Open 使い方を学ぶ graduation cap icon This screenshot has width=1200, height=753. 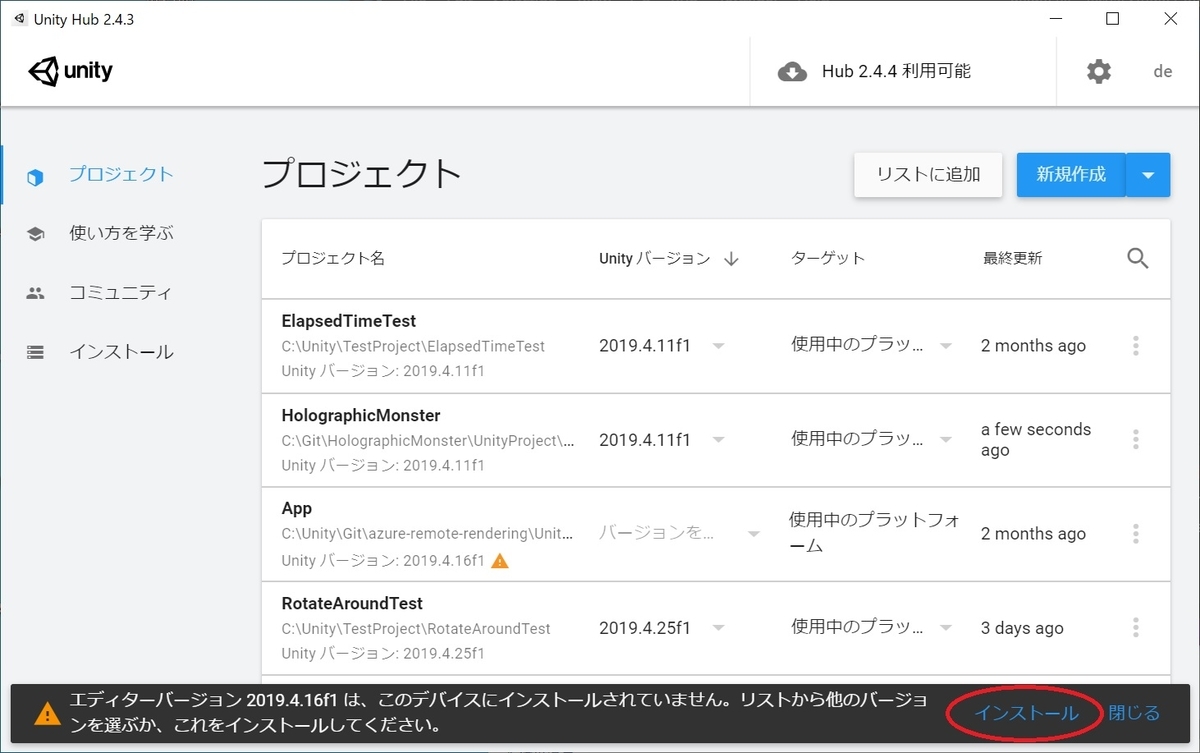tap(36, 234)
